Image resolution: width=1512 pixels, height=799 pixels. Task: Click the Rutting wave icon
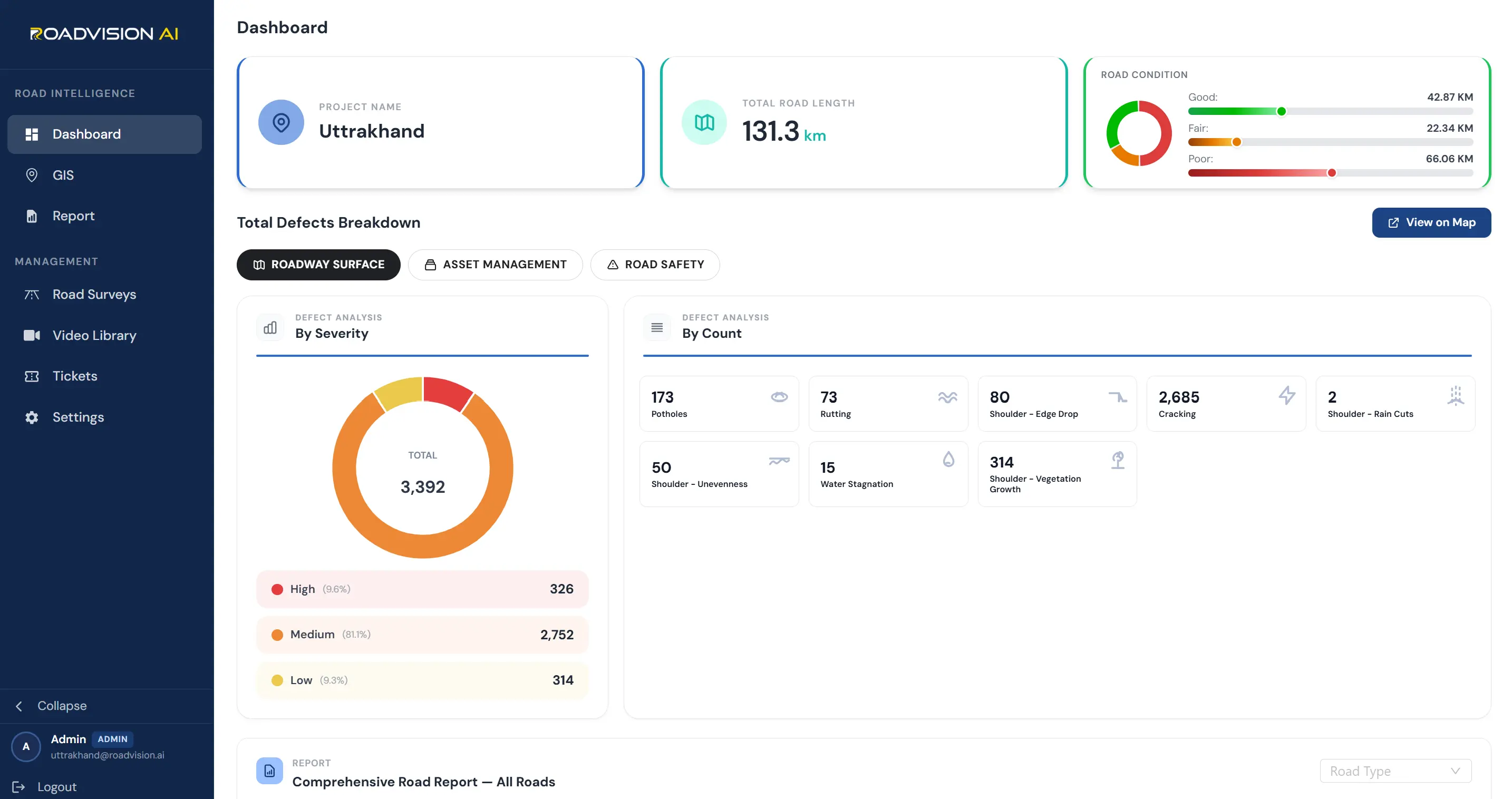(947, 397)
